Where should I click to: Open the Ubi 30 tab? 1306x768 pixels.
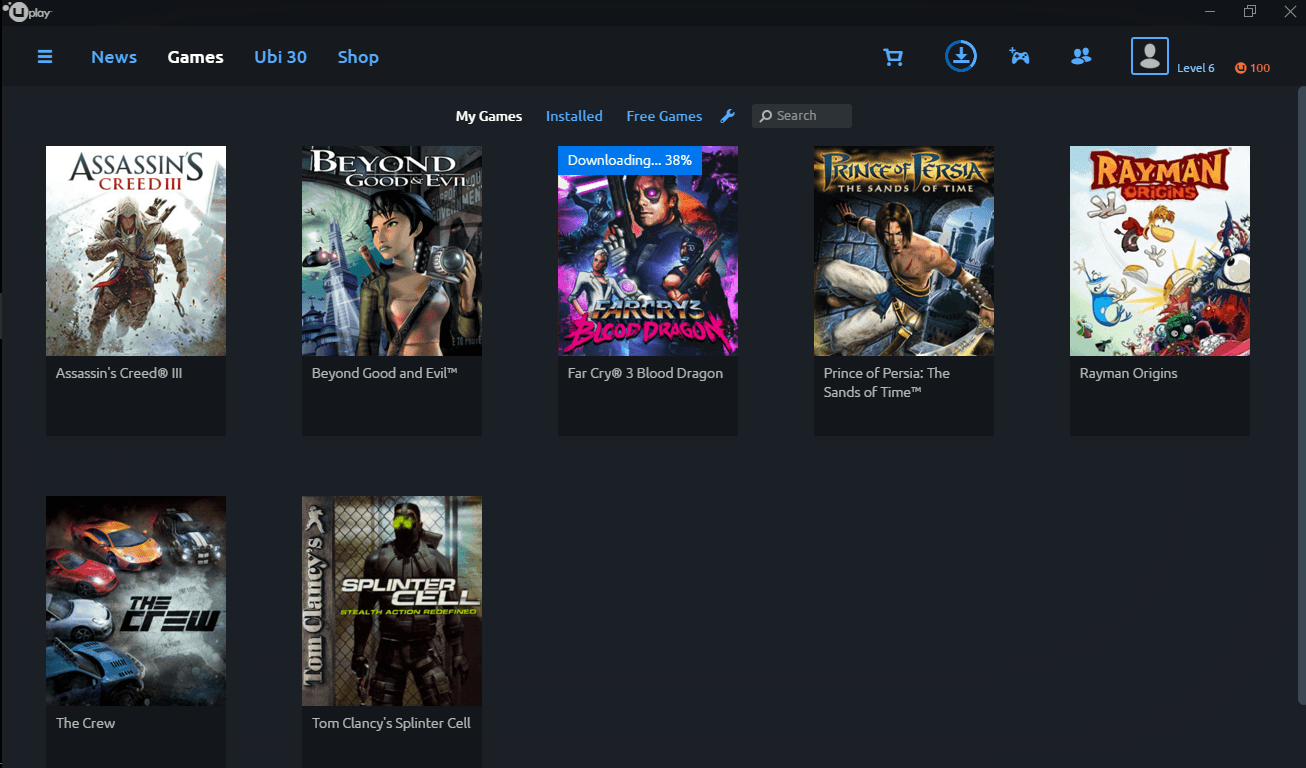280,57
